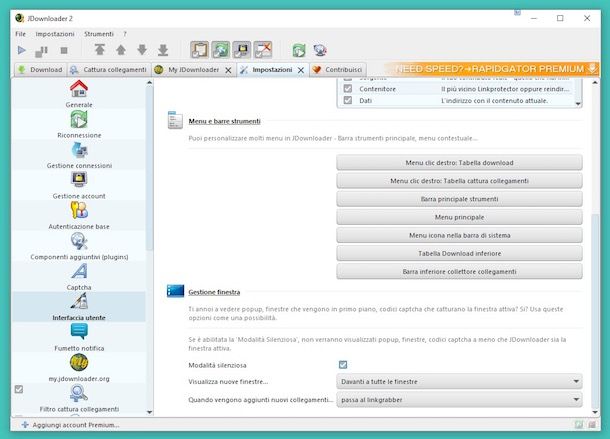Screen dimensions: 610x439
Task: Open Captcha settings section
Action: click(79, 276)
